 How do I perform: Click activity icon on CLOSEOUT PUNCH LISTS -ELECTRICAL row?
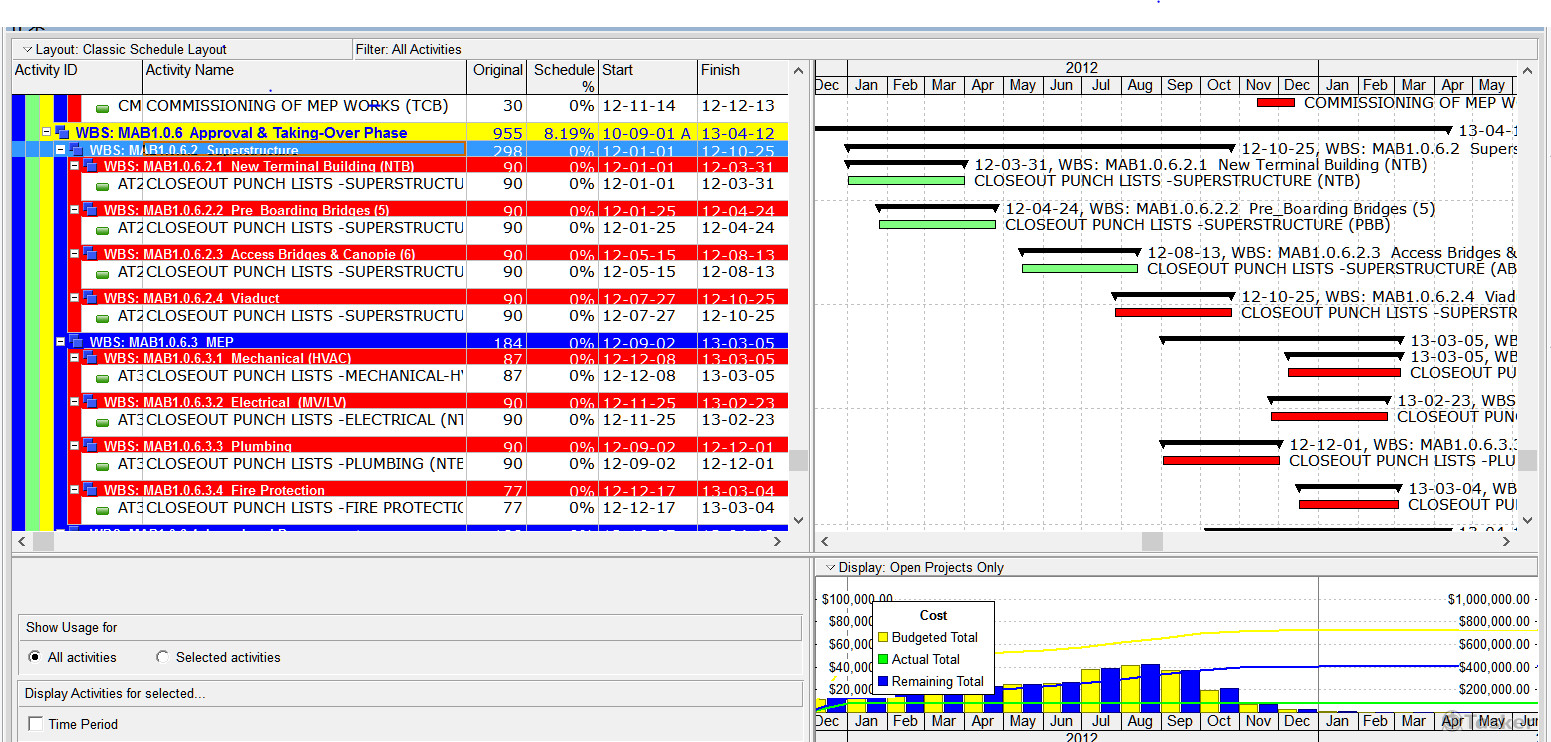pyautogui.click(x=102, y=421)
